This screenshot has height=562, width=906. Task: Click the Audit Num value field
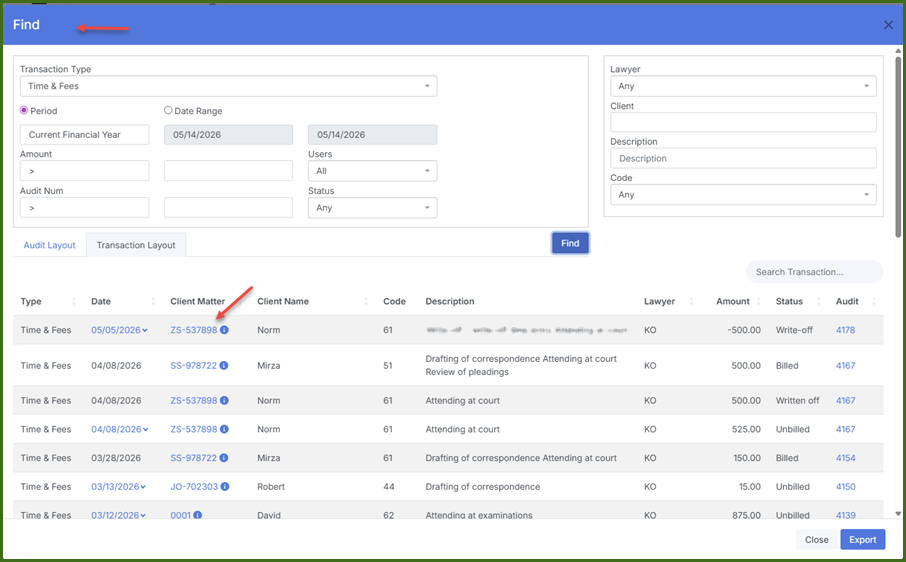(x=228, y=208)
